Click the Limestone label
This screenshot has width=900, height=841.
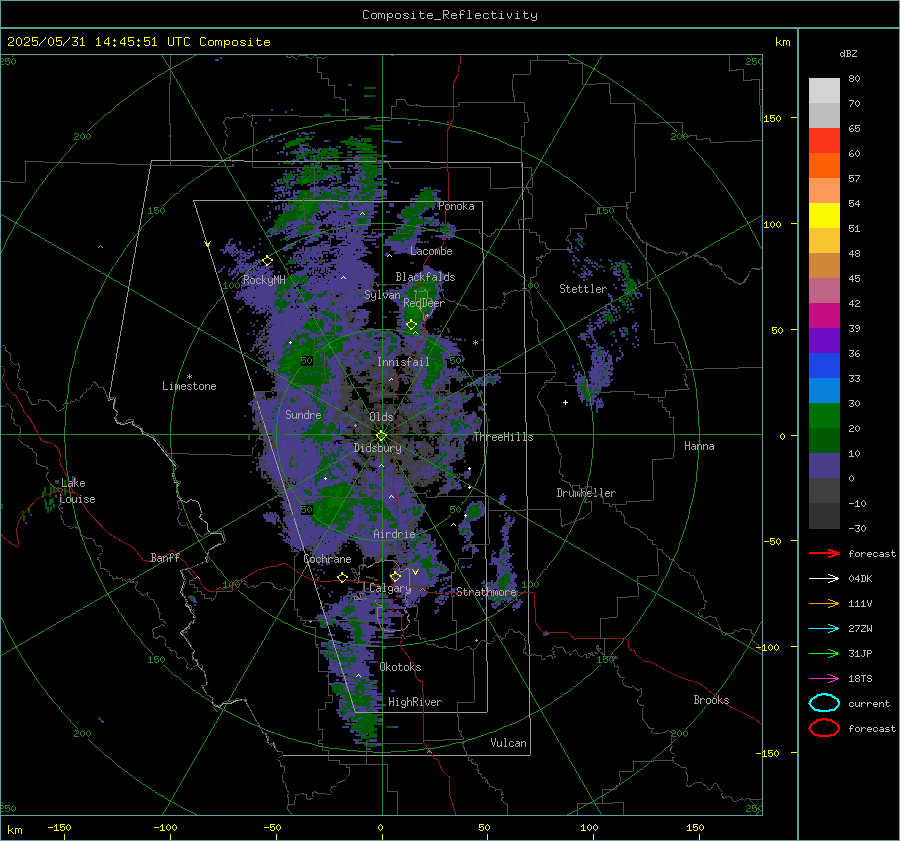click(x=189, y=386)
